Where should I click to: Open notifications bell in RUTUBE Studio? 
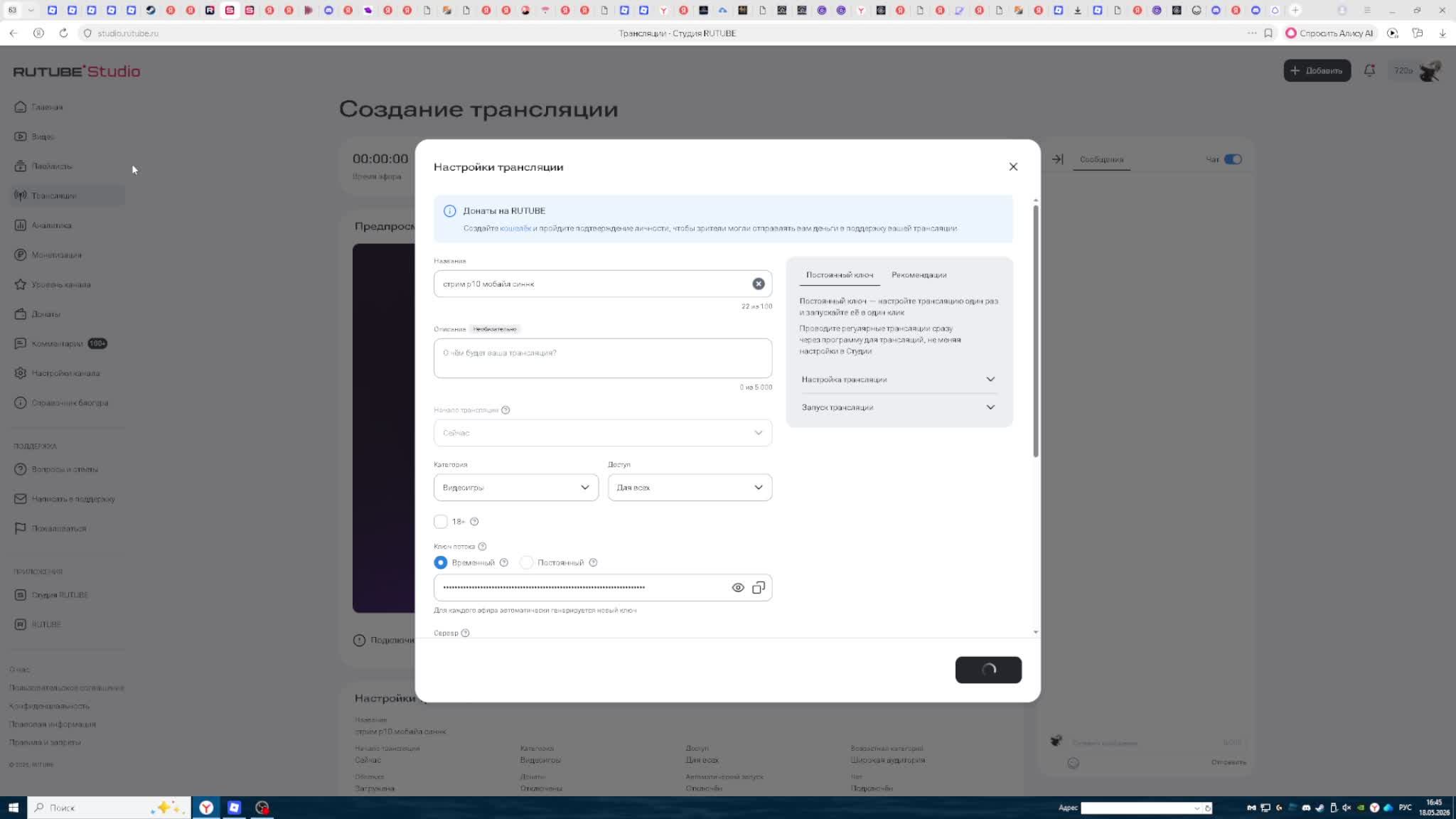[1369, 70]
